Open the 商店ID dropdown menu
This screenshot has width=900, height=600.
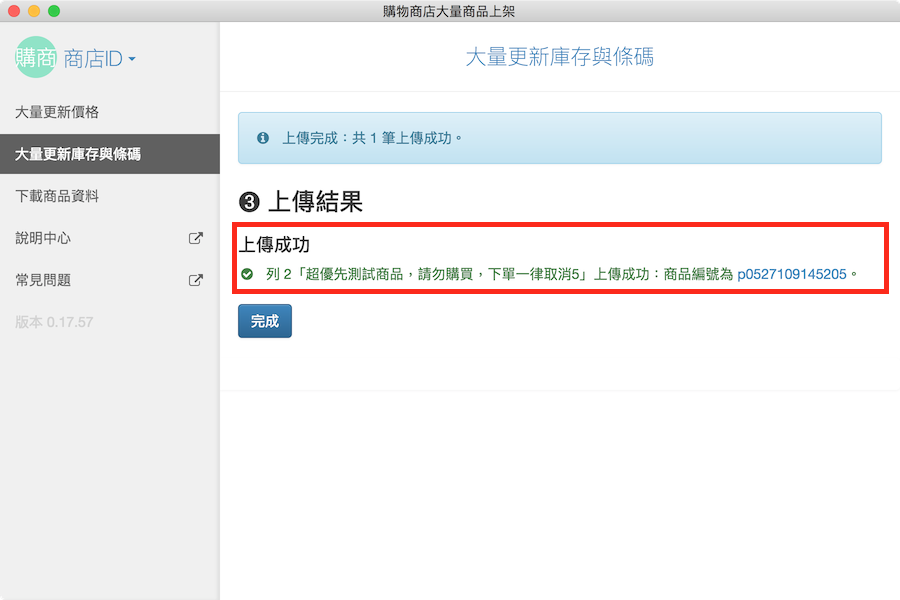pos(98,59)
